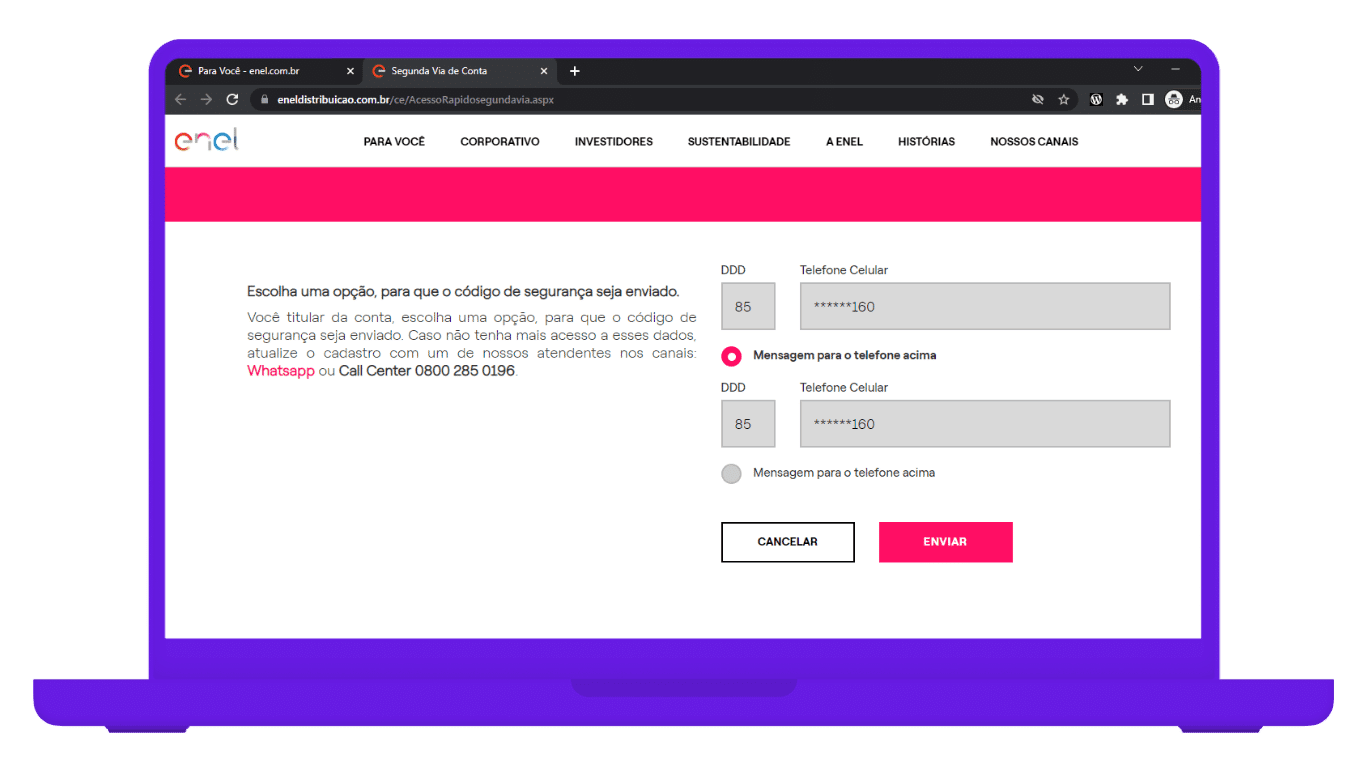Bookmark this page with the star icon
The width and height of the screenshot is (1366, 768).
pos(1064,99)
